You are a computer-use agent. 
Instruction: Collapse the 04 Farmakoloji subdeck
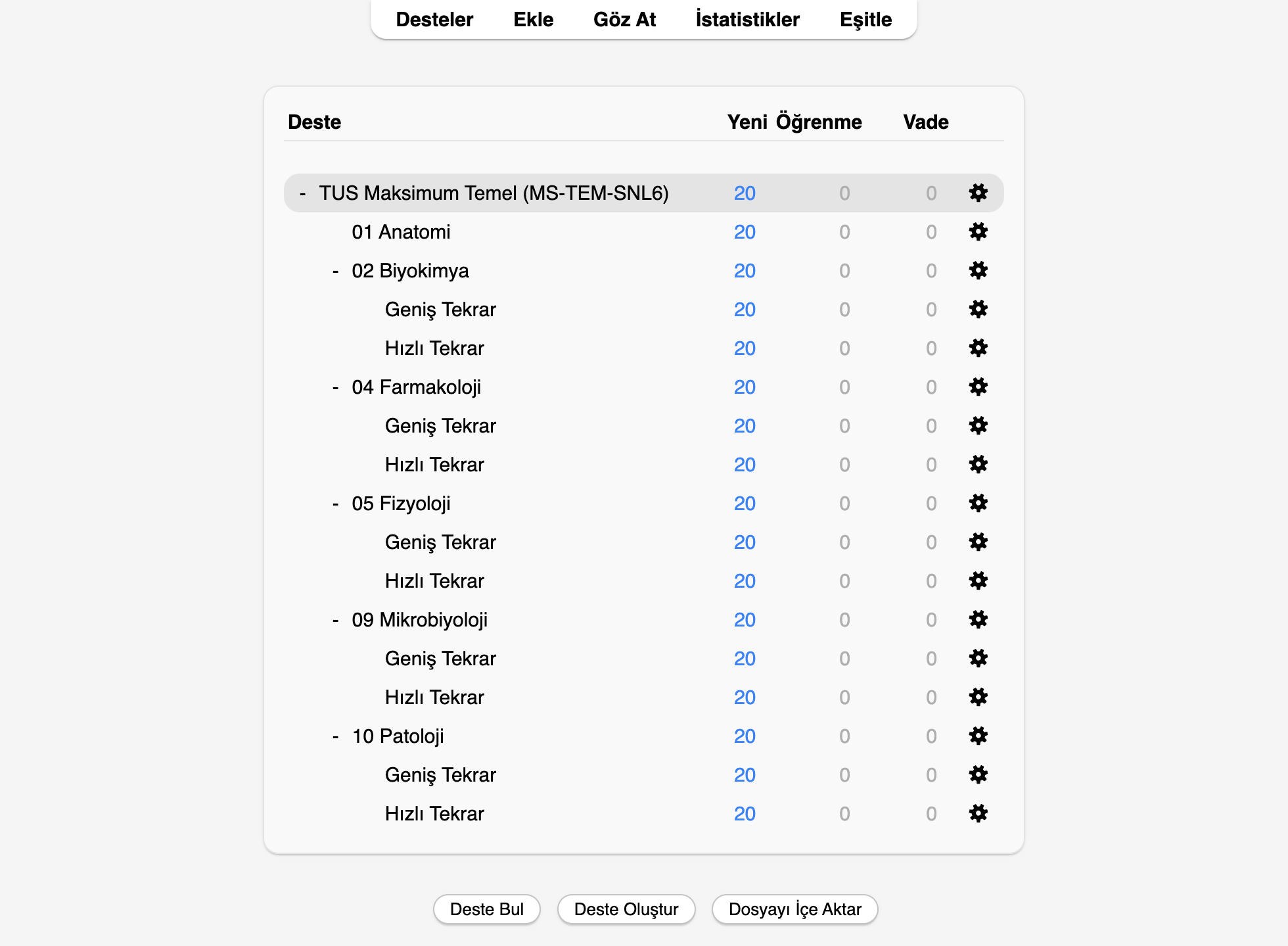(x=335, y=387)
